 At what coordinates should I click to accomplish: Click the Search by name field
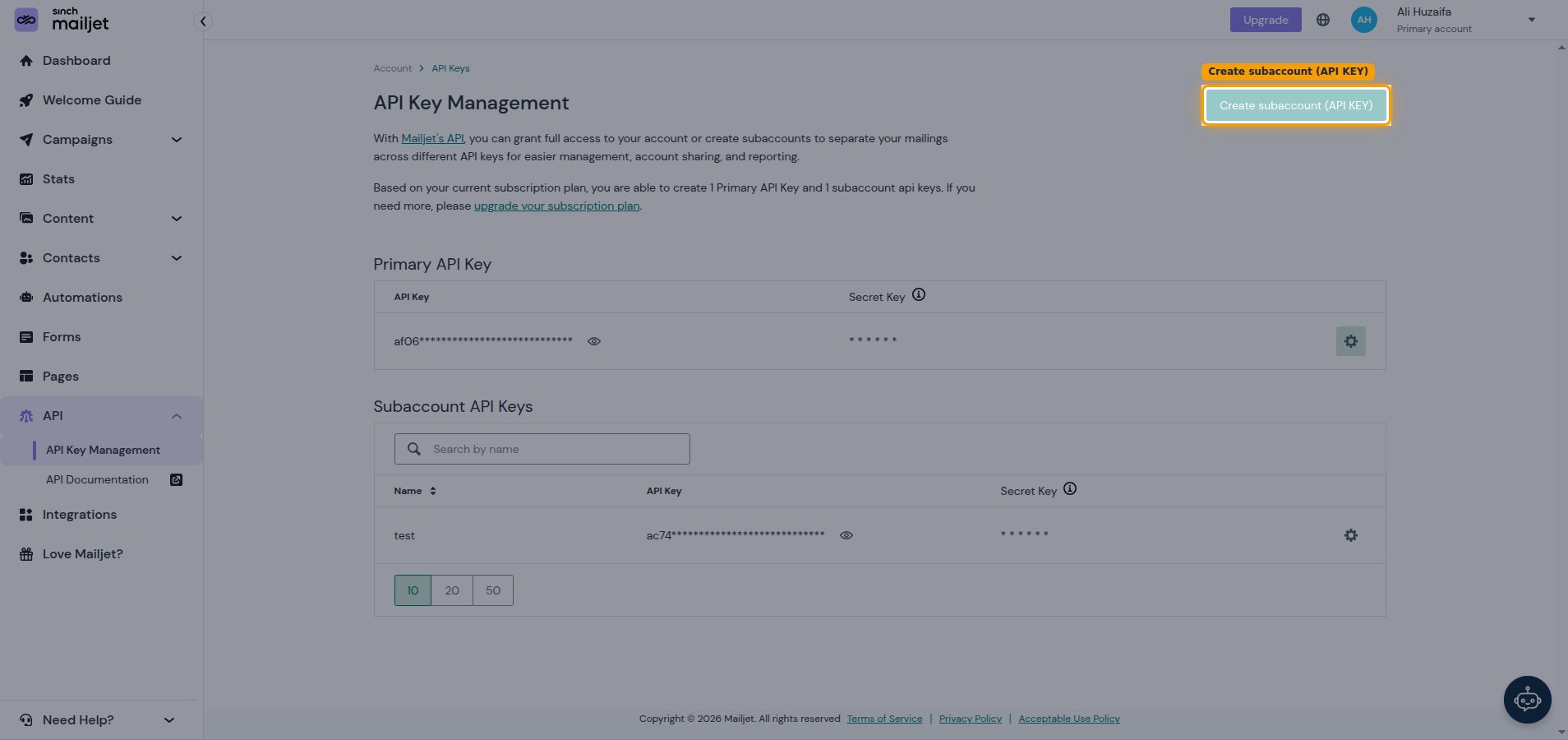[x=542, y=449]
